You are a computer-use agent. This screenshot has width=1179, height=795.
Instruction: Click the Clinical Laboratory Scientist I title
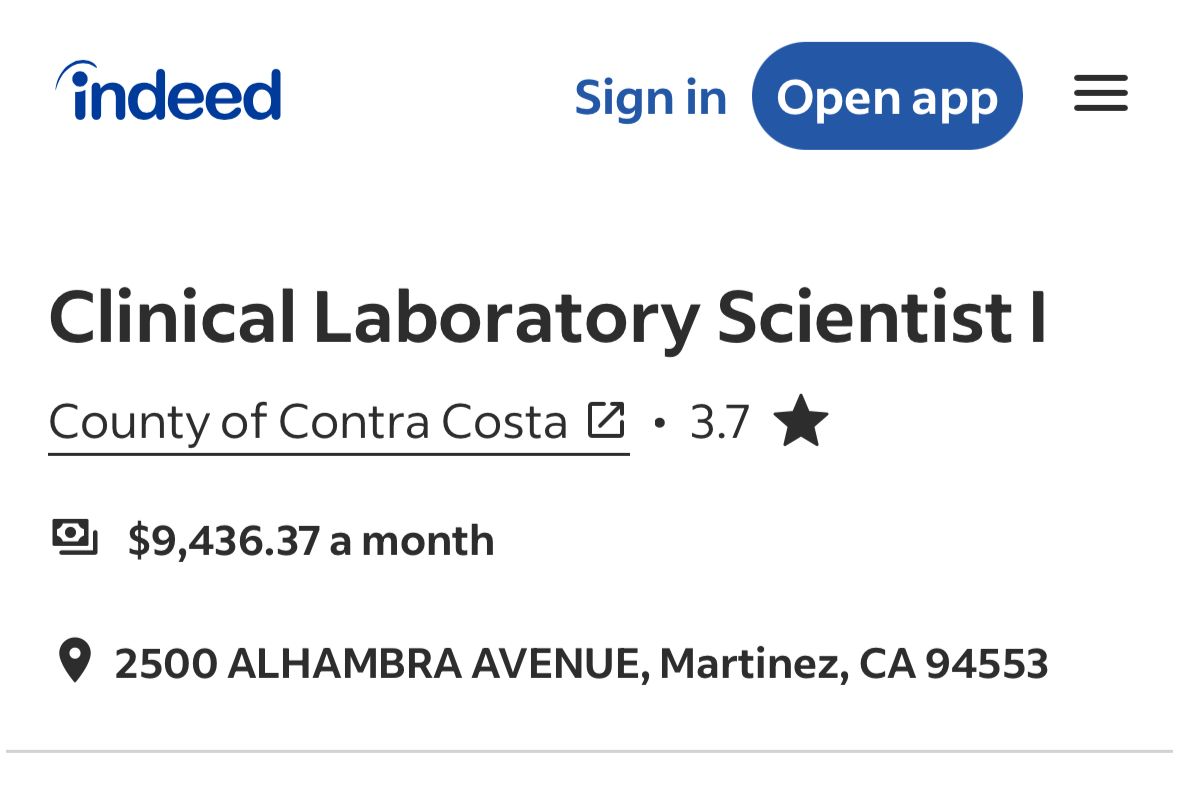tap(547, 317)
